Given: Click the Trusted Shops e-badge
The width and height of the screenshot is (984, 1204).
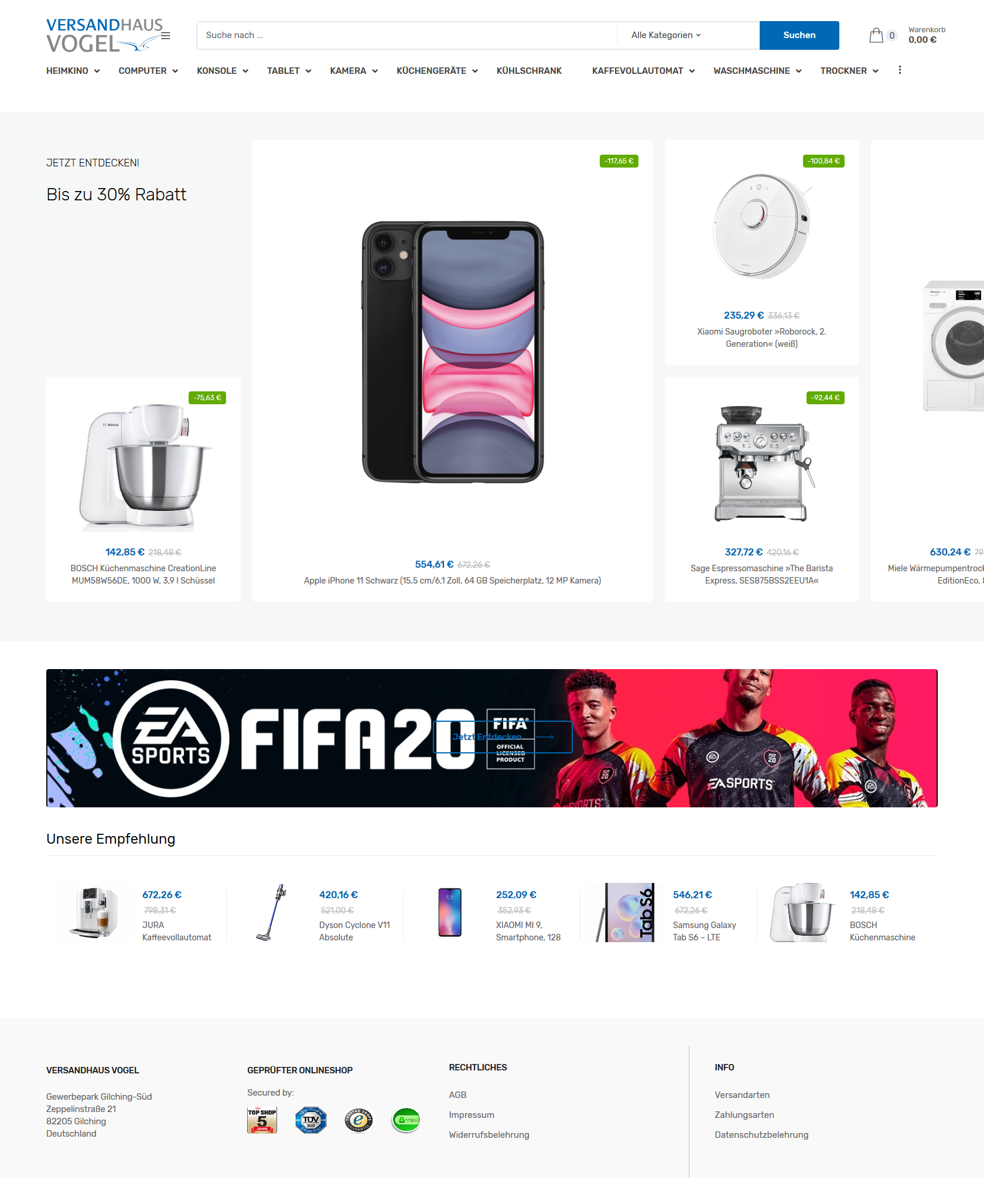Looking at the screenshot, I should coord(358,1120).
